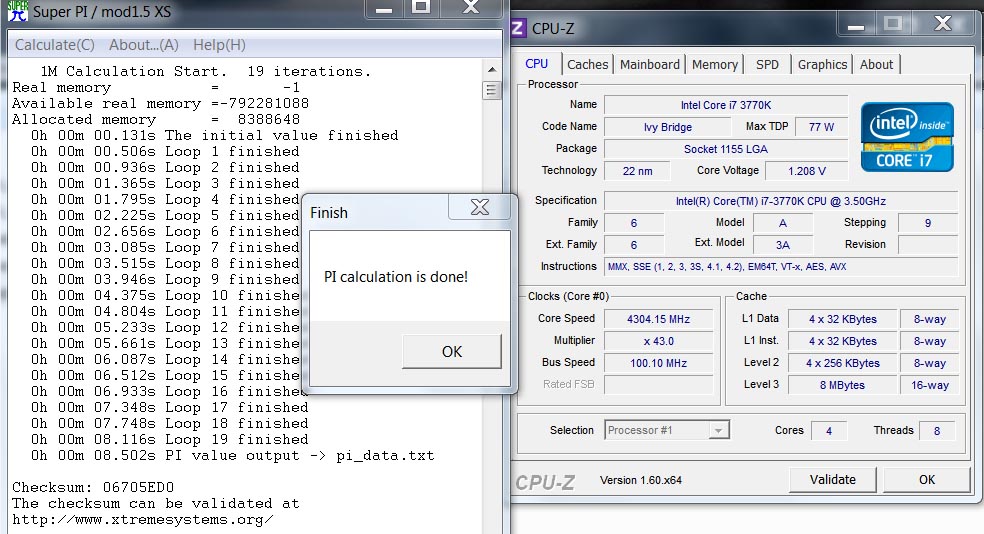The height and width of the screenshot is (534, 984).
Task: Click the 'Allocated memory = 8388648' line
Action: [156, 119]
